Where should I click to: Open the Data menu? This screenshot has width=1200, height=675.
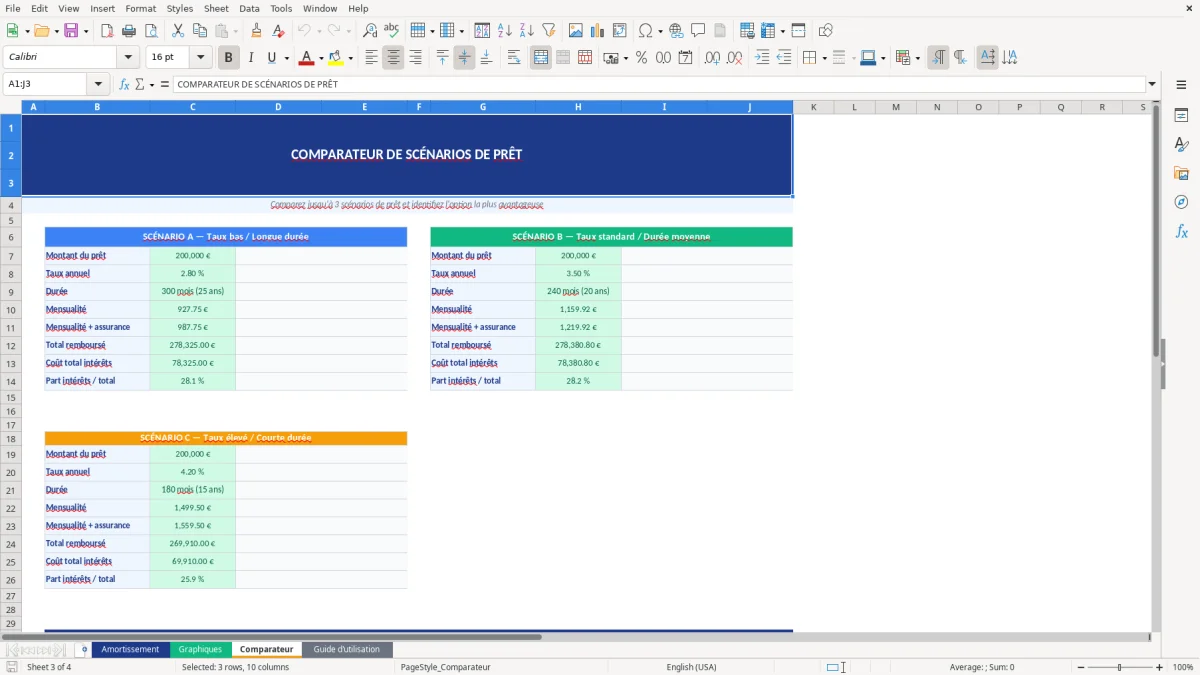point(248,8)
